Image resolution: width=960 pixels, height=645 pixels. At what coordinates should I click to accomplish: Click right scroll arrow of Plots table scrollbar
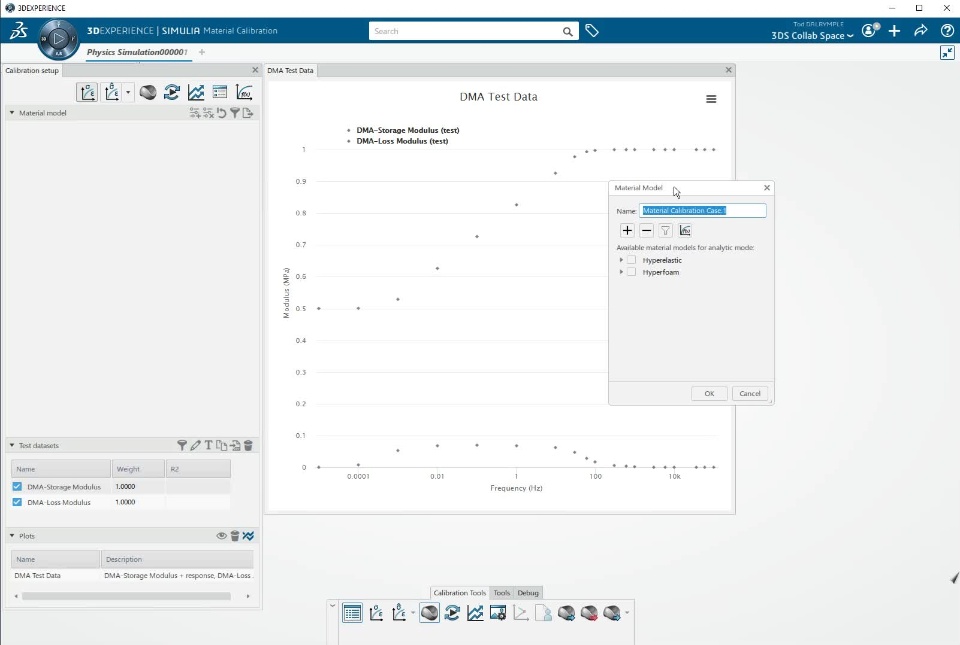tap(248, 596)
